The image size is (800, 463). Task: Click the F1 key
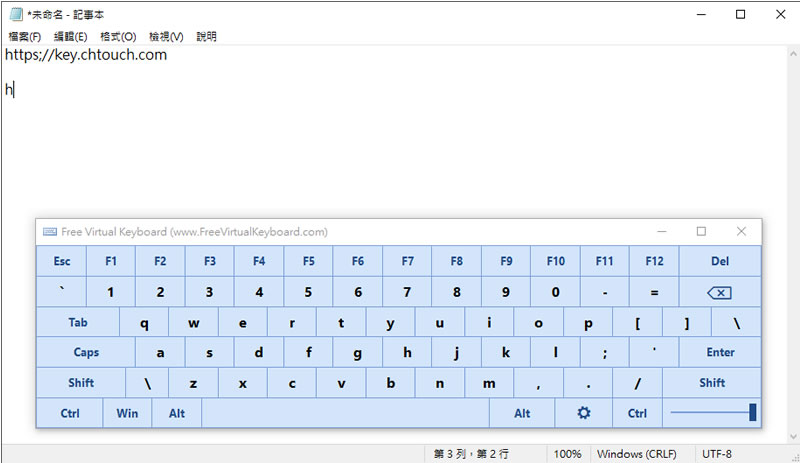point(111,261)
